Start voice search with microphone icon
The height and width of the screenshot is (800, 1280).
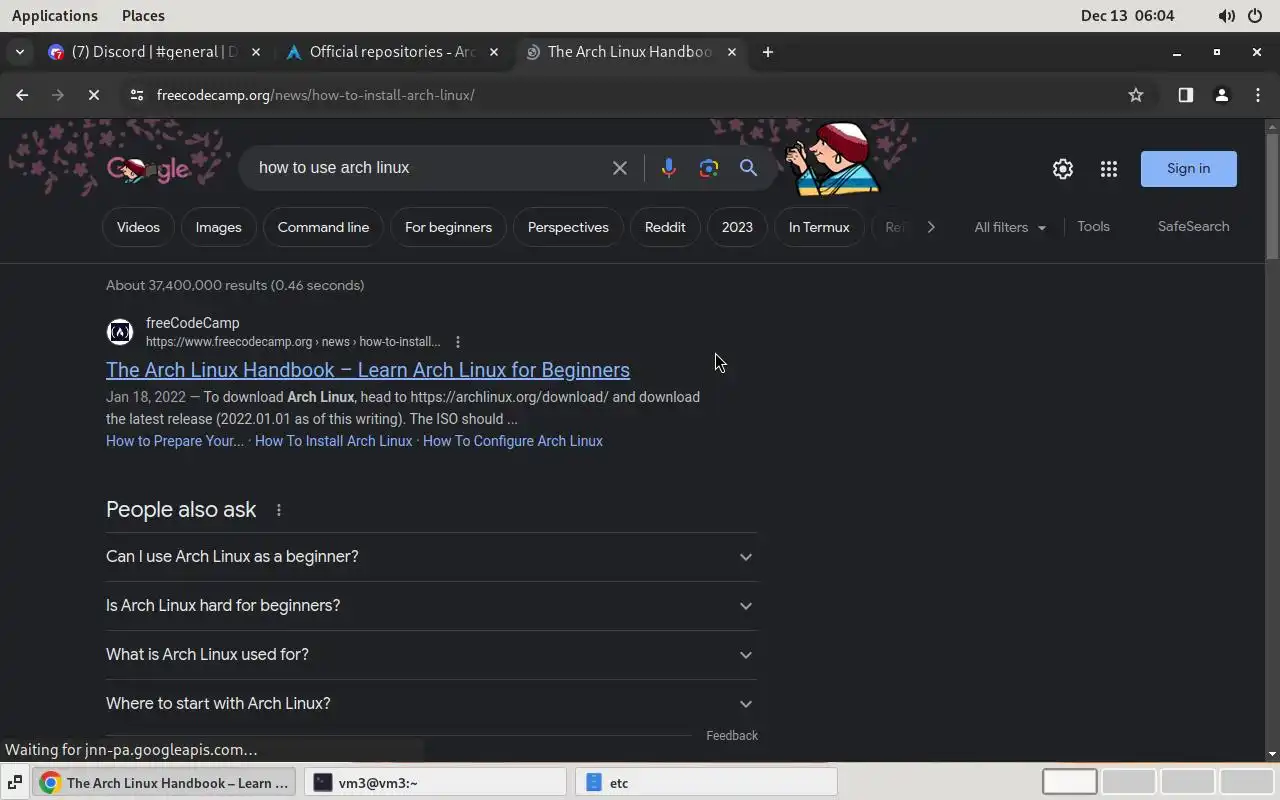[669, 168]
